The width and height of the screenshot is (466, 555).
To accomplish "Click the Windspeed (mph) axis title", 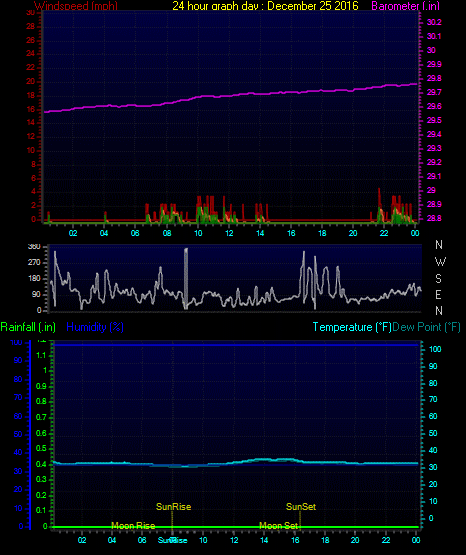I will [76, 6].
